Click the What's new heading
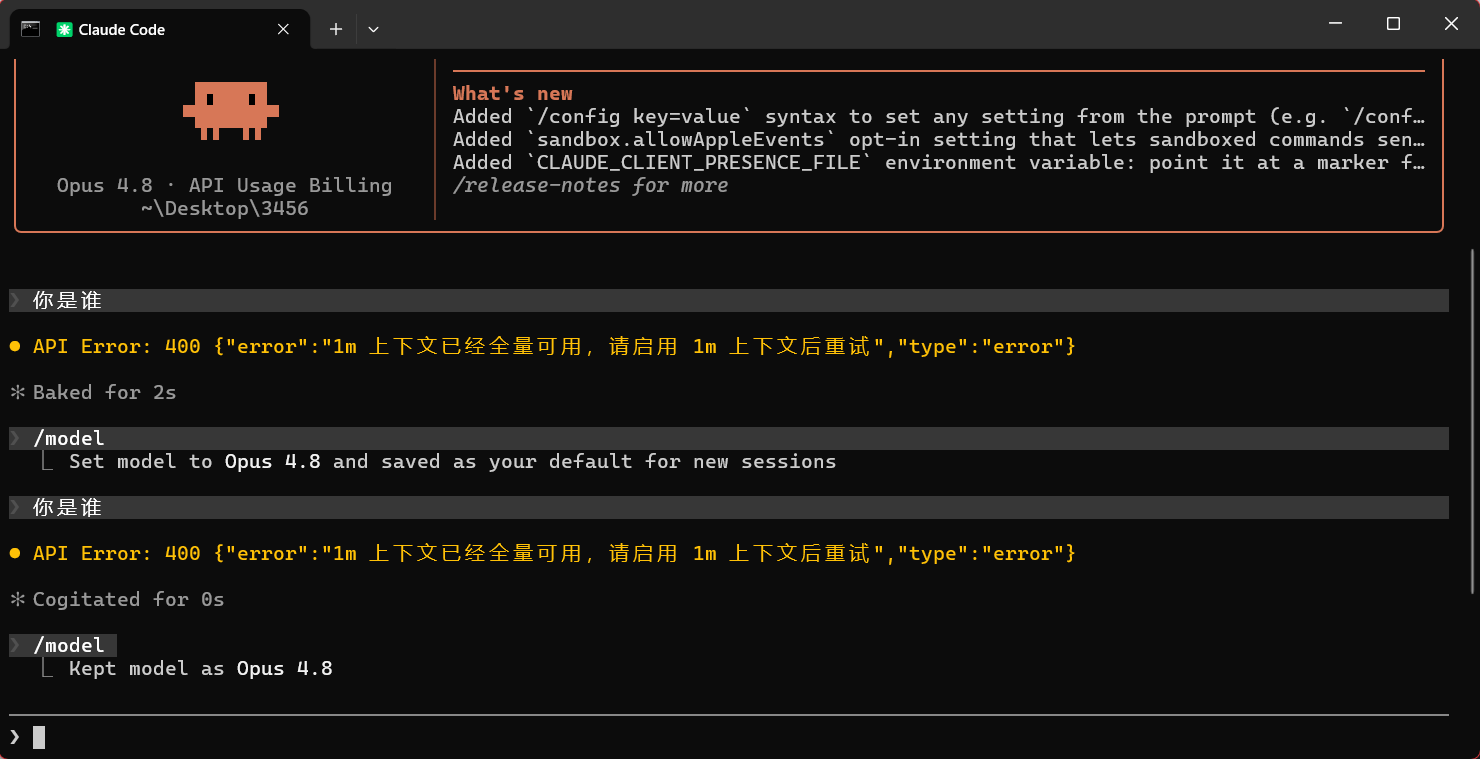 [x=513, y=93]
